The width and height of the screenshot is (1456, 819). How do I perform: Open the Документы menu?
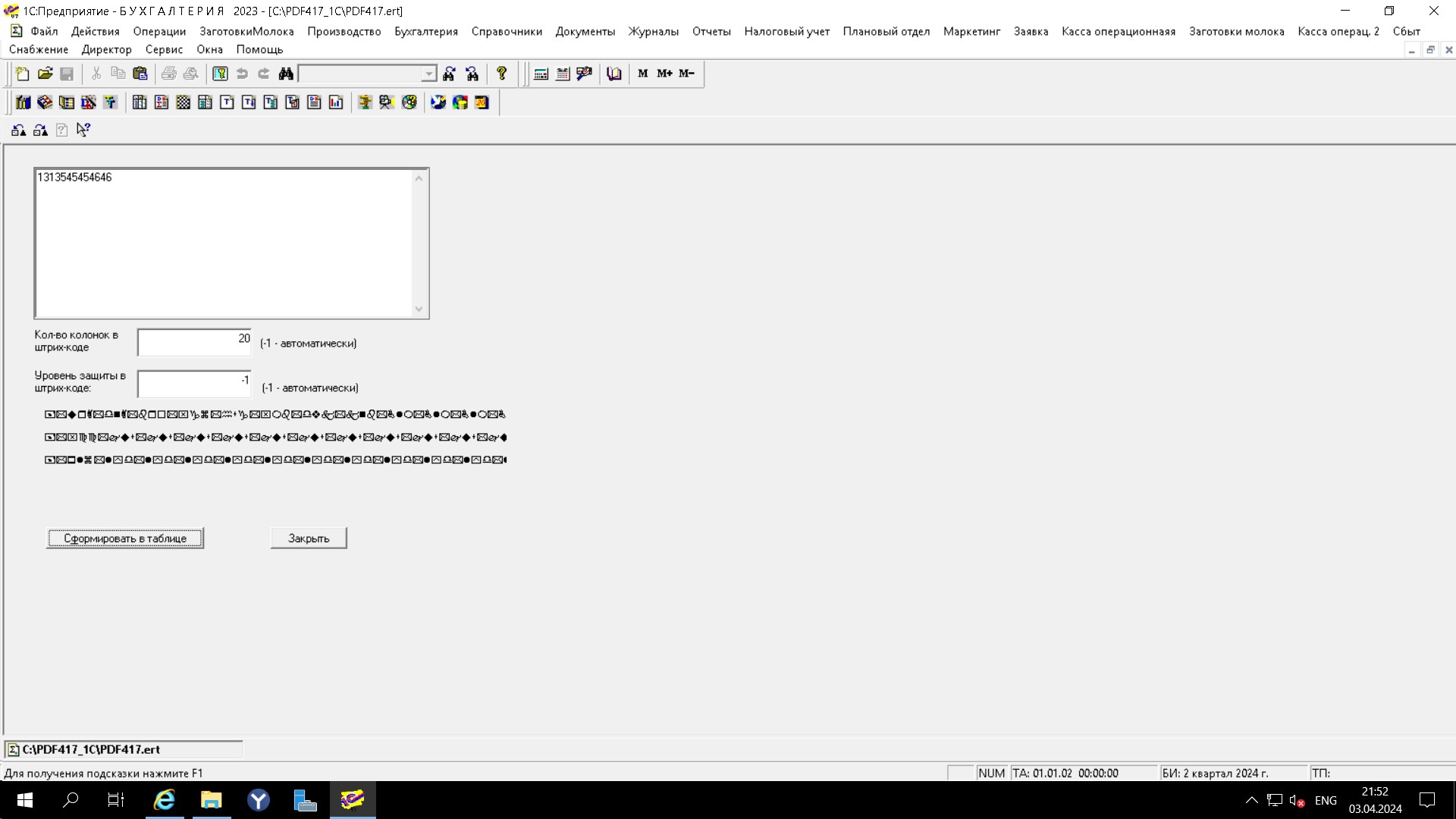[585, 31]
